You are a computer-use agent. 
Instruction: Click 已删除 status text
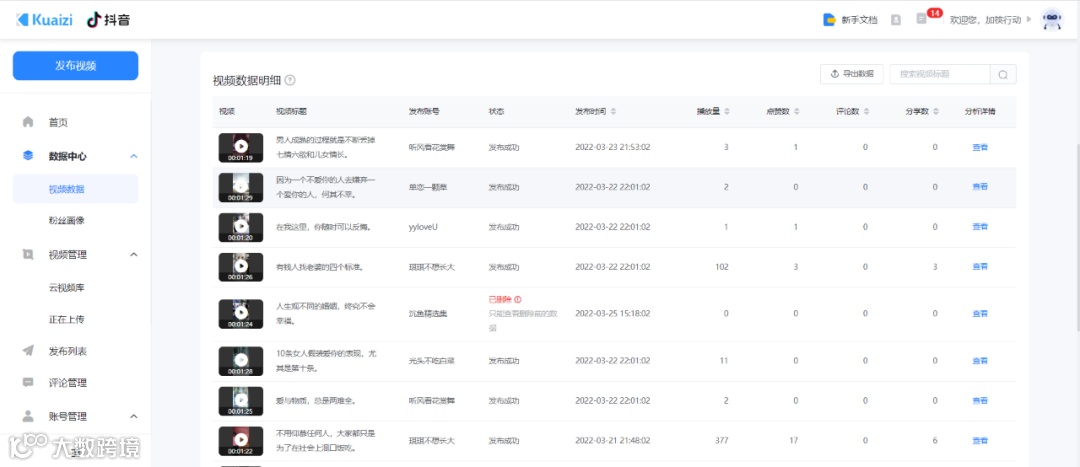[x=499, y=300]
